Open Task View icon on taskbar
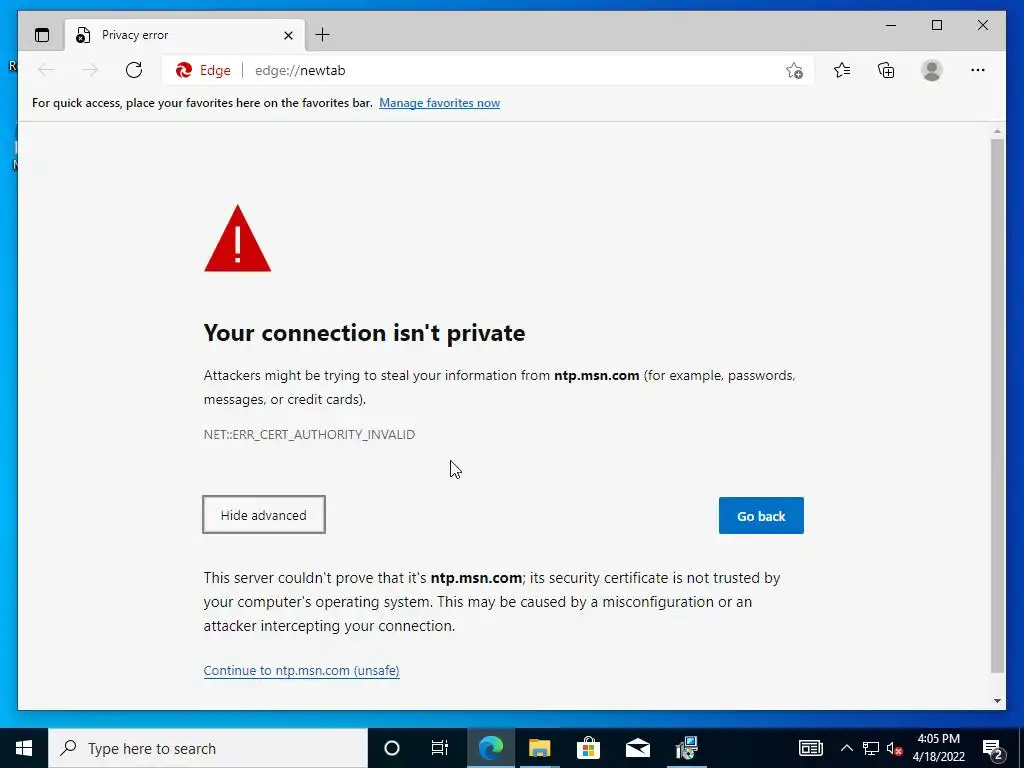This screenshot has width=1024, height=768. point(440,748)
